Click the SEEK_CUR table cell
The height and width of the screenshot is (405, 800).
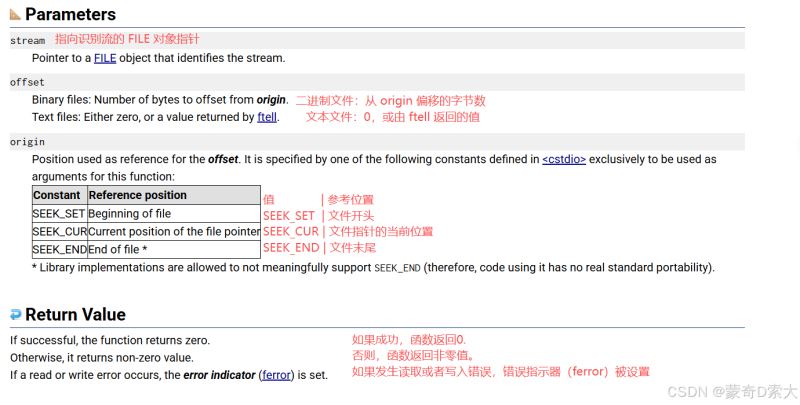tap(60, 232)
